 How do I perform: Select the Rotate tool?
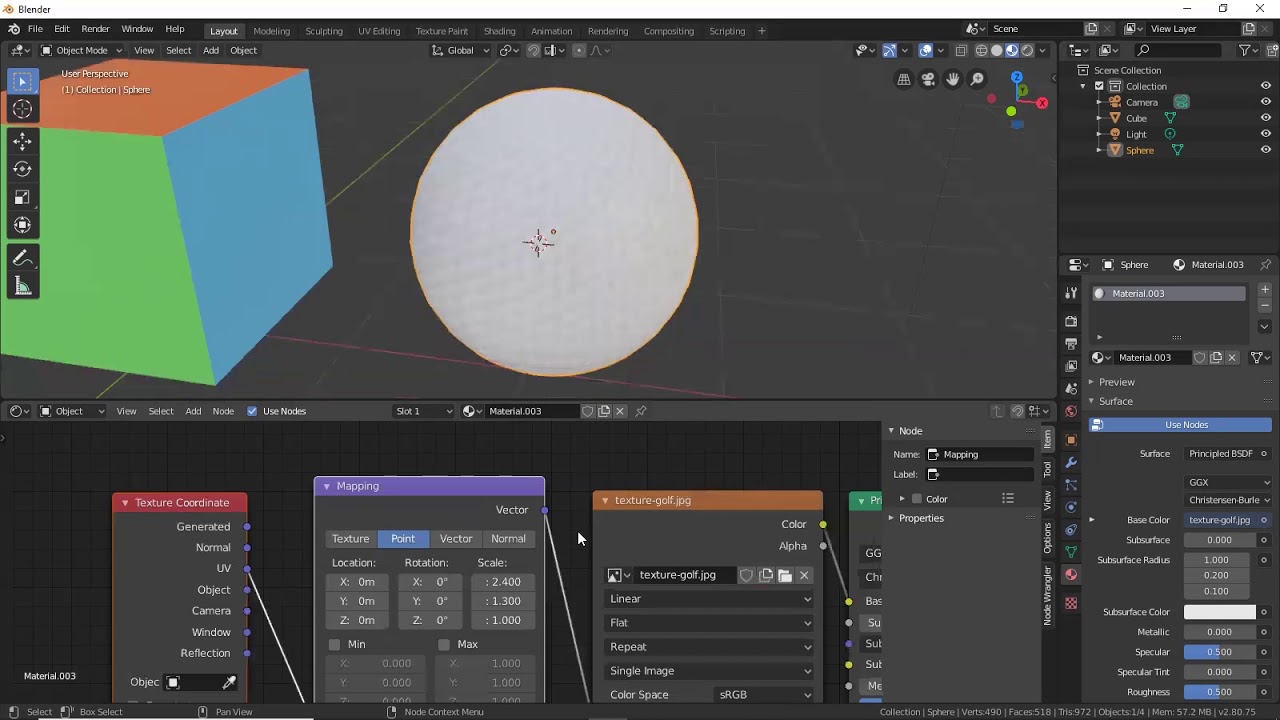[x=22, y=169]
